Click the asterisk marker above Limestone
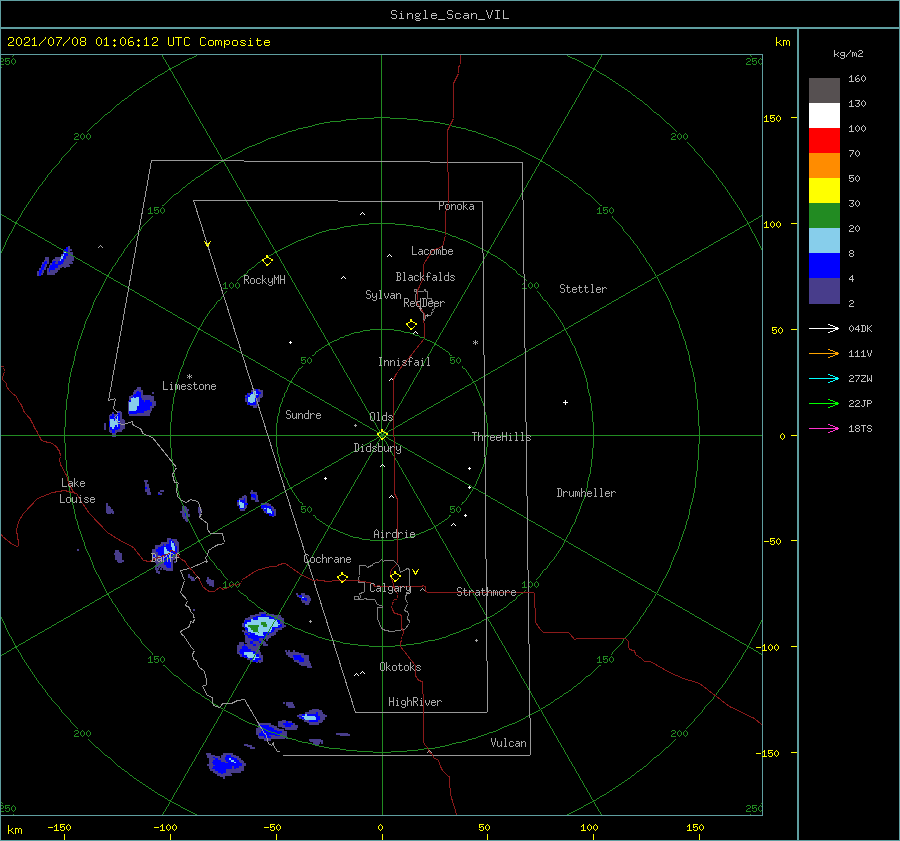The width and height of the screenshot is (900, 841). coord(189,377)
